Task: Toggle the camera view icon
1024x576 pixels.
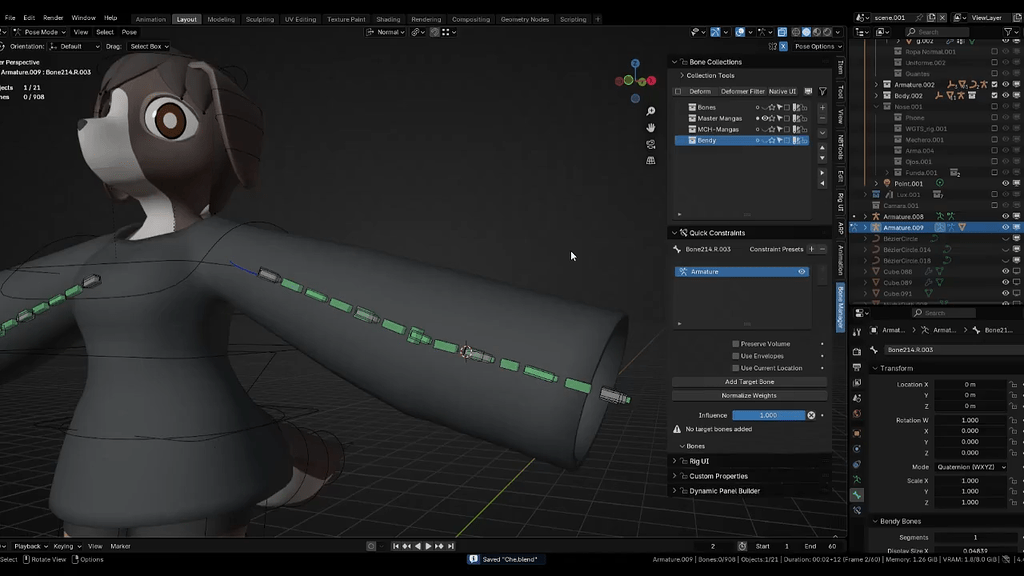Action: (x=650, y=144)
